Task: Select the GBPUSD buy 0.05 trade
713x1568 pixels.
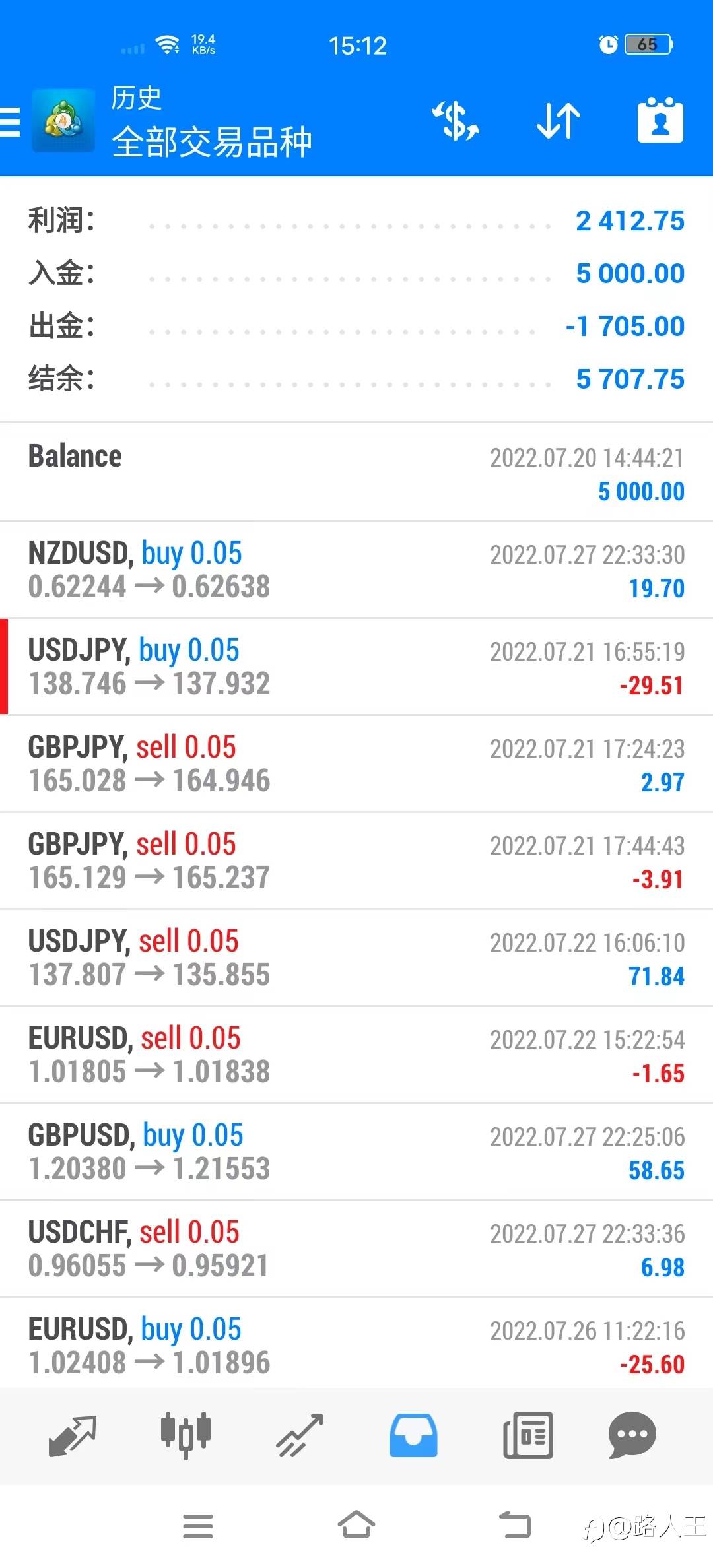Action: [356, 1152]
